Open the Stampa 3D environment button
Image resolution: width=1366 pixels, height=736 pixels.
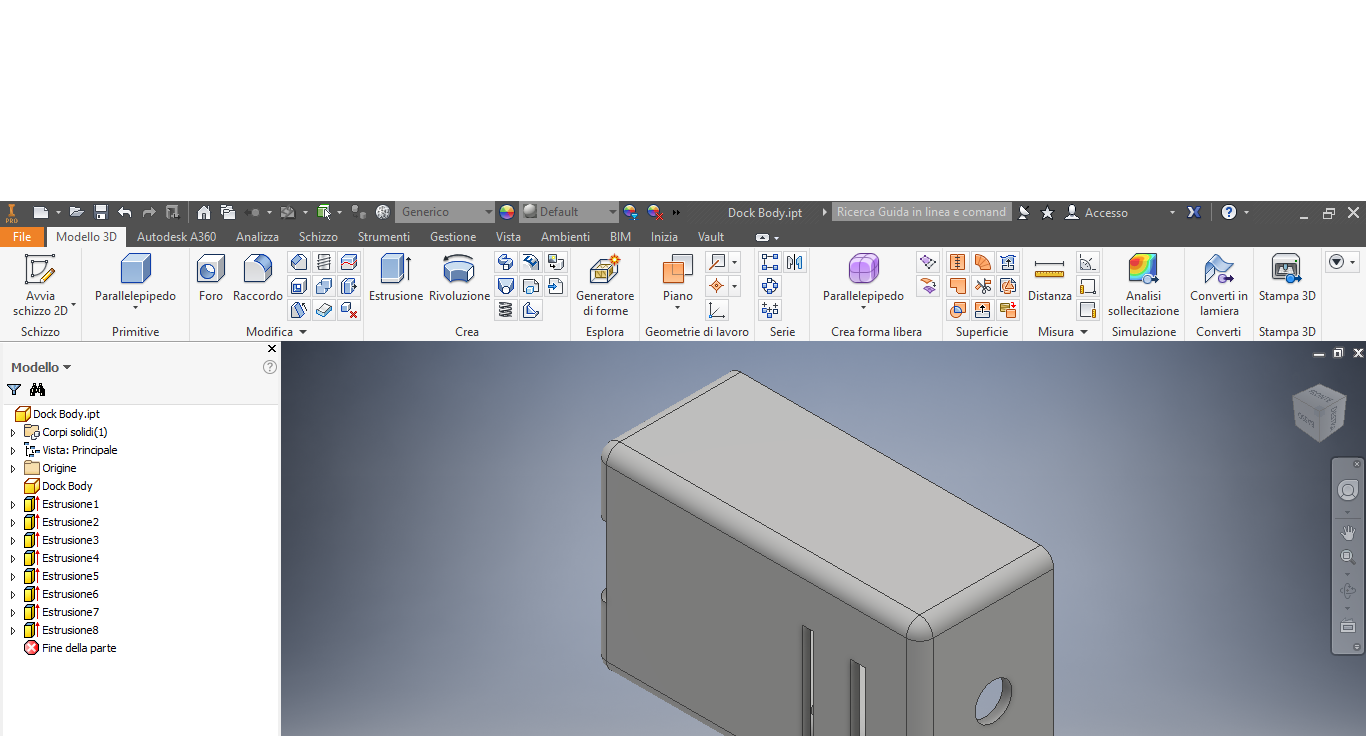1287,278
